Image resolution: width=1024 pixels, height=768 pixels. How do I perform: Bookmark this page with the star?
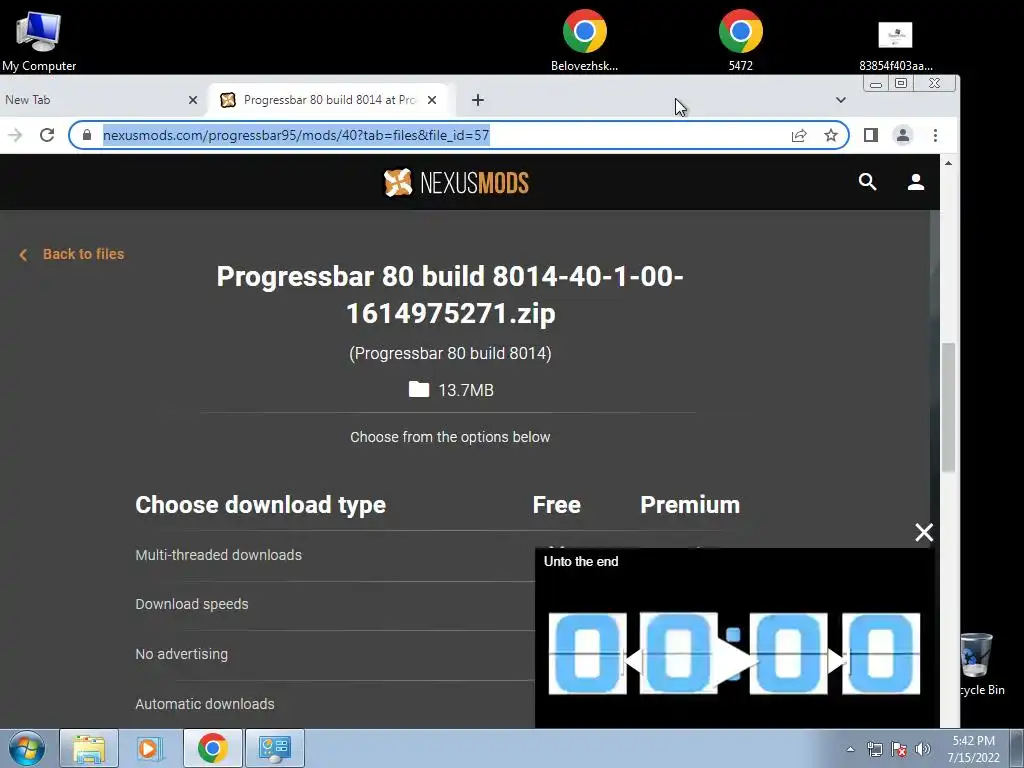click(831, 135)
